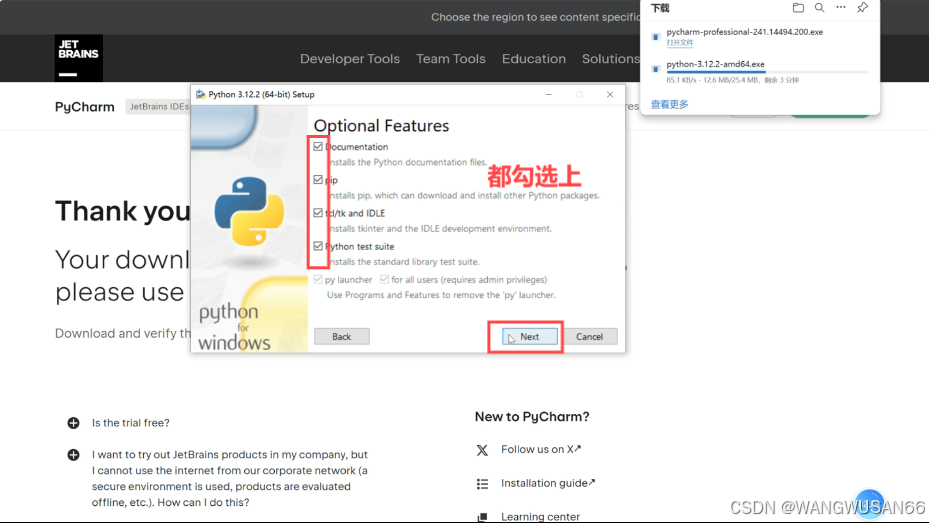This screenshot has width=929, height=523.
Task: Open the Installation guide link
Action: coord(548,483)
